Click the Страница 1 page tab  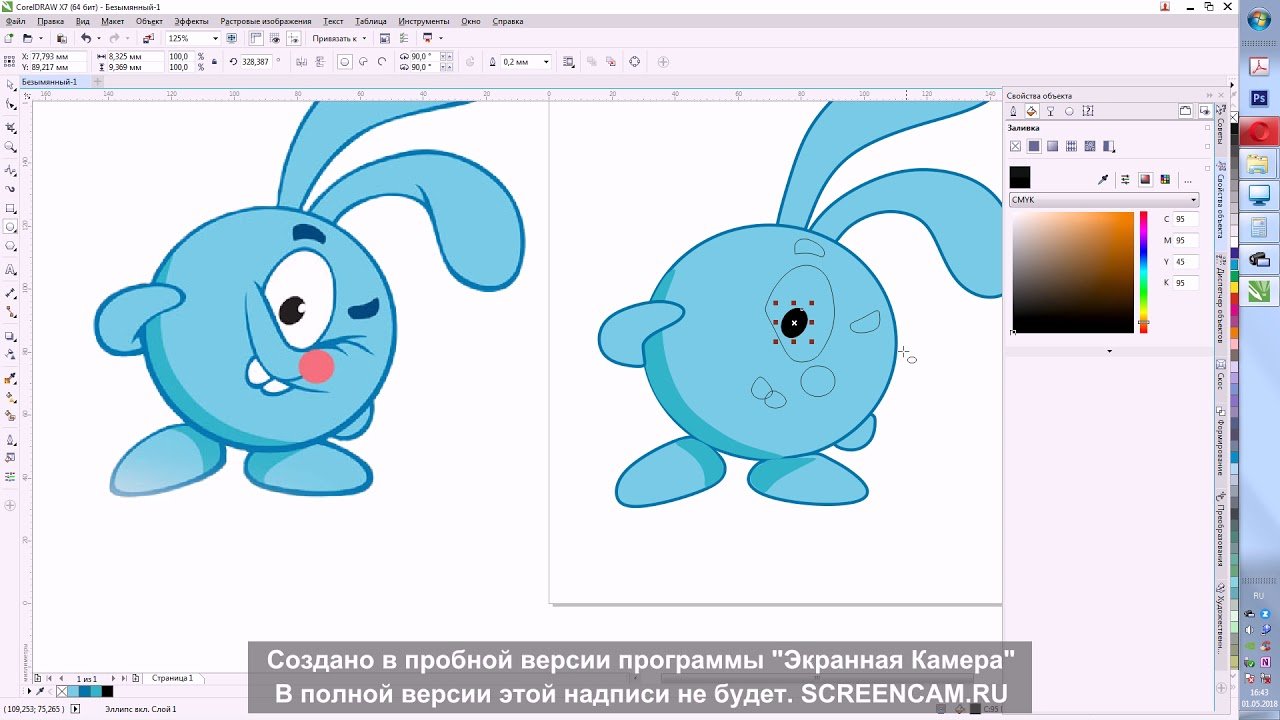(x=171, y=678)
